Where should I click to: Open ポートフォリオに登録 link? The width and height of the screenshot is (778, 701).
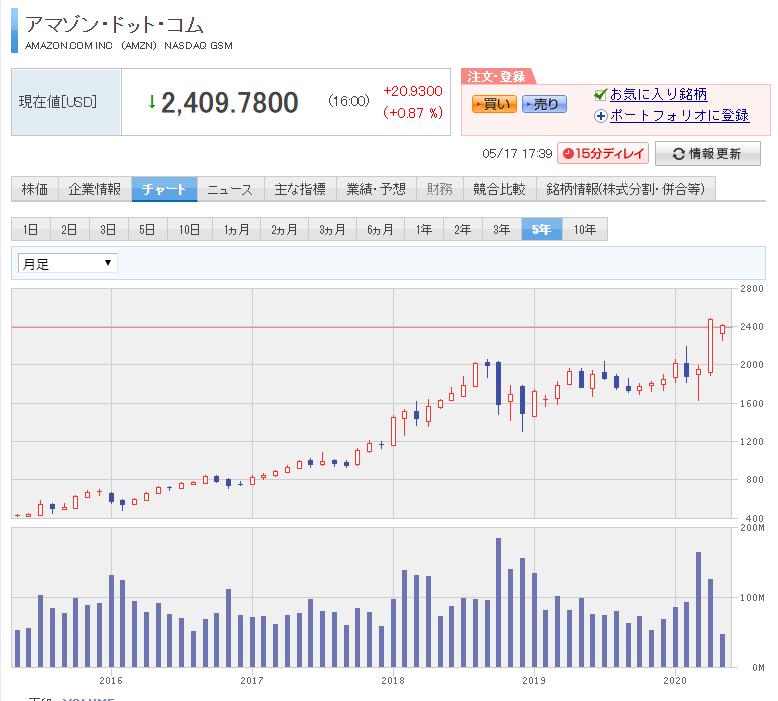[679, 116]
